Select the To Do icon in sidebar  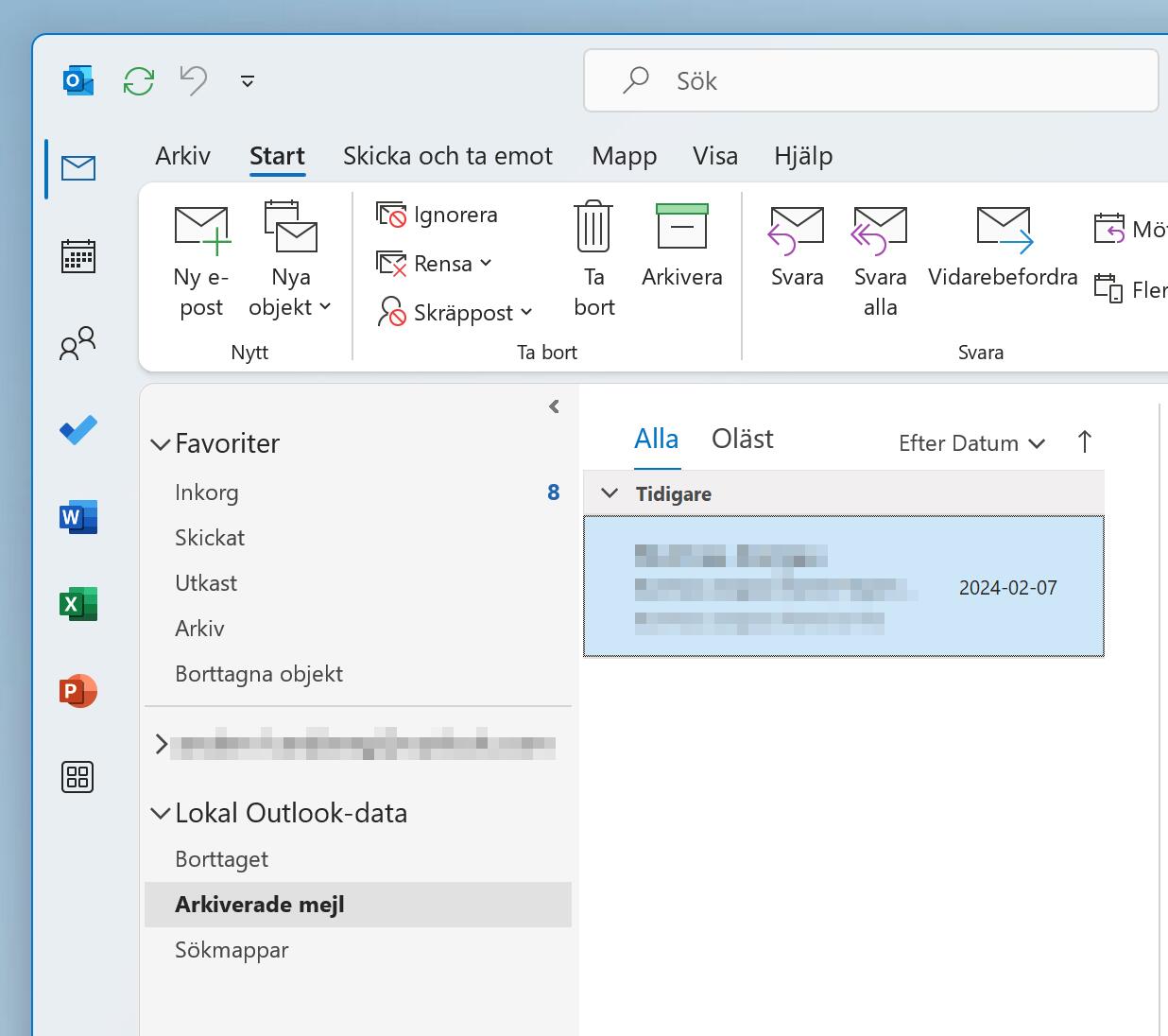coord(77,429)
